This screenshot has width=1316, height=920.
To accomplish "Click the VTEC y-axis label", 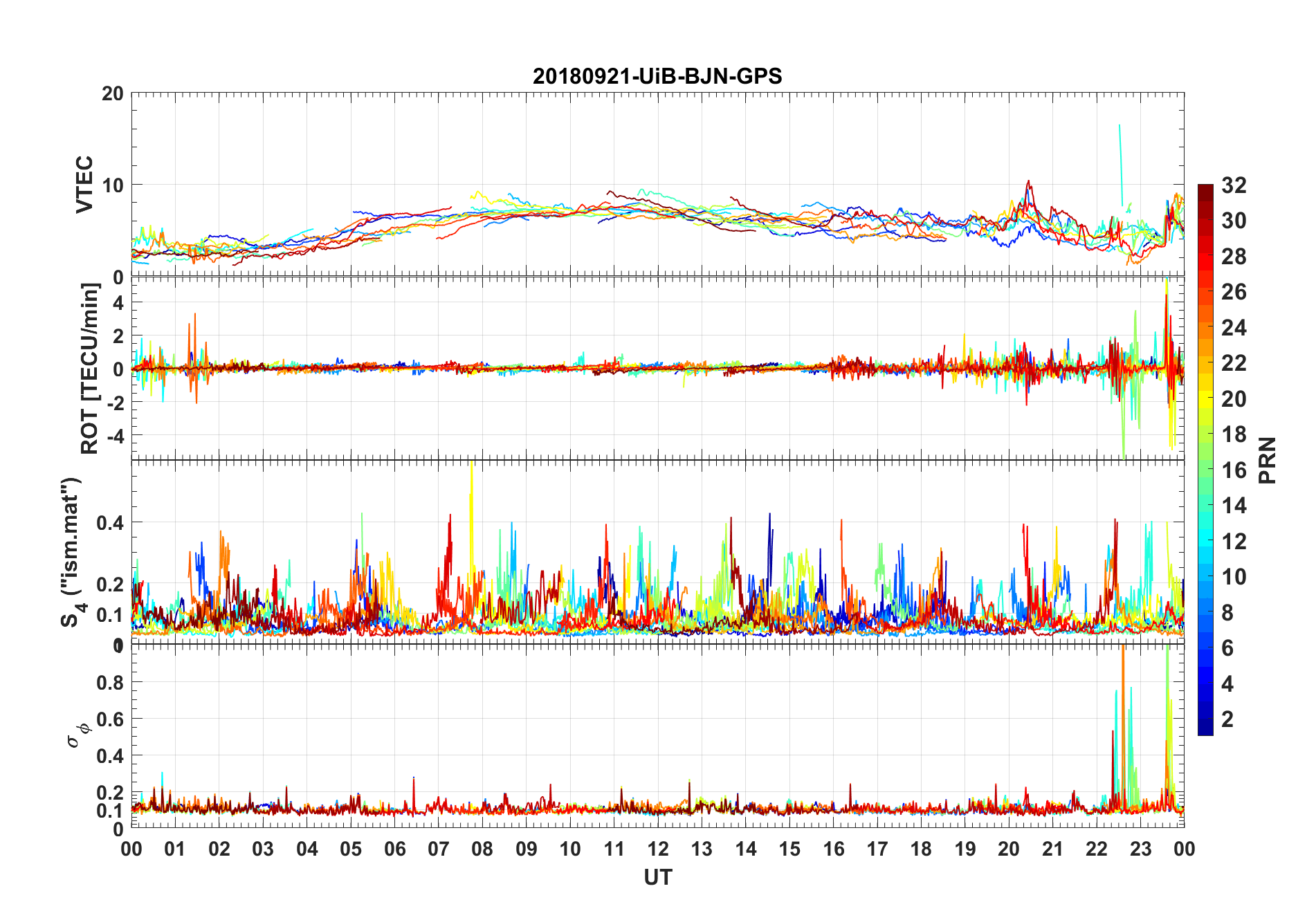I will pos(84,185).
